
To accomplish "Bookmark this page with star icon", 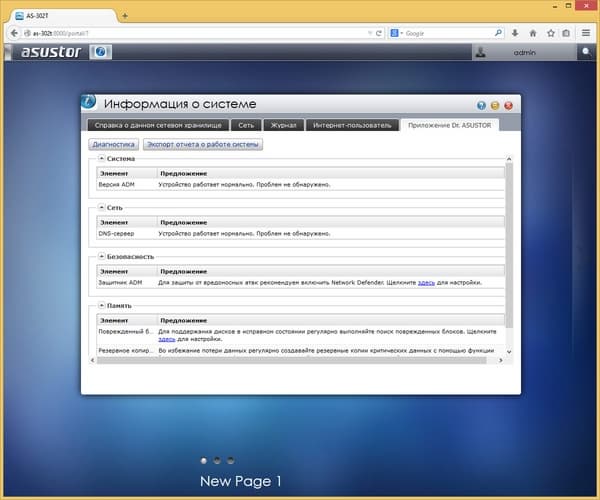I will tap(551, 33).
